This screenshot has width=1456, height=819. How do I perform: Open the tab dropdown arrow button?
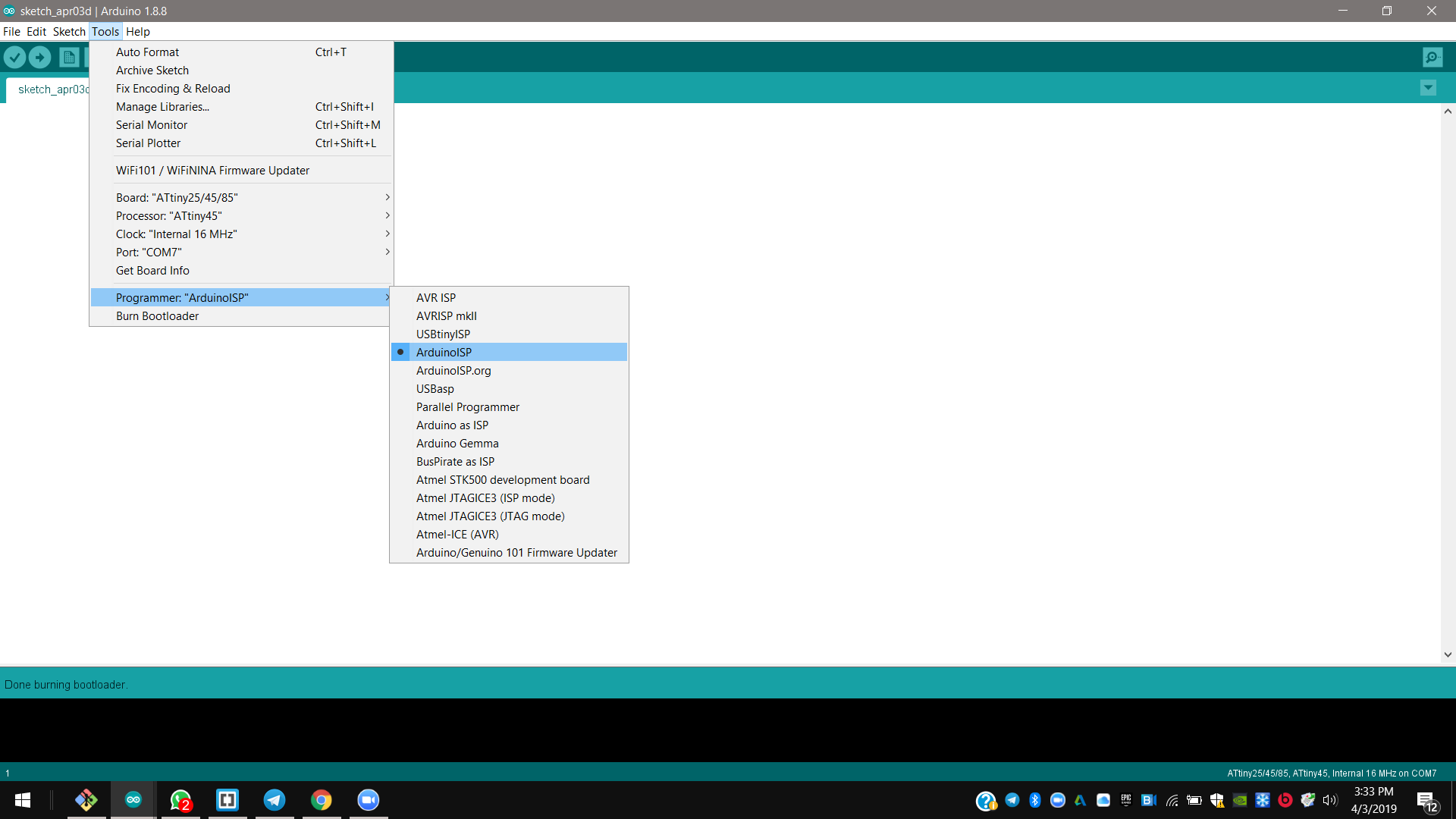point(1428,88)
